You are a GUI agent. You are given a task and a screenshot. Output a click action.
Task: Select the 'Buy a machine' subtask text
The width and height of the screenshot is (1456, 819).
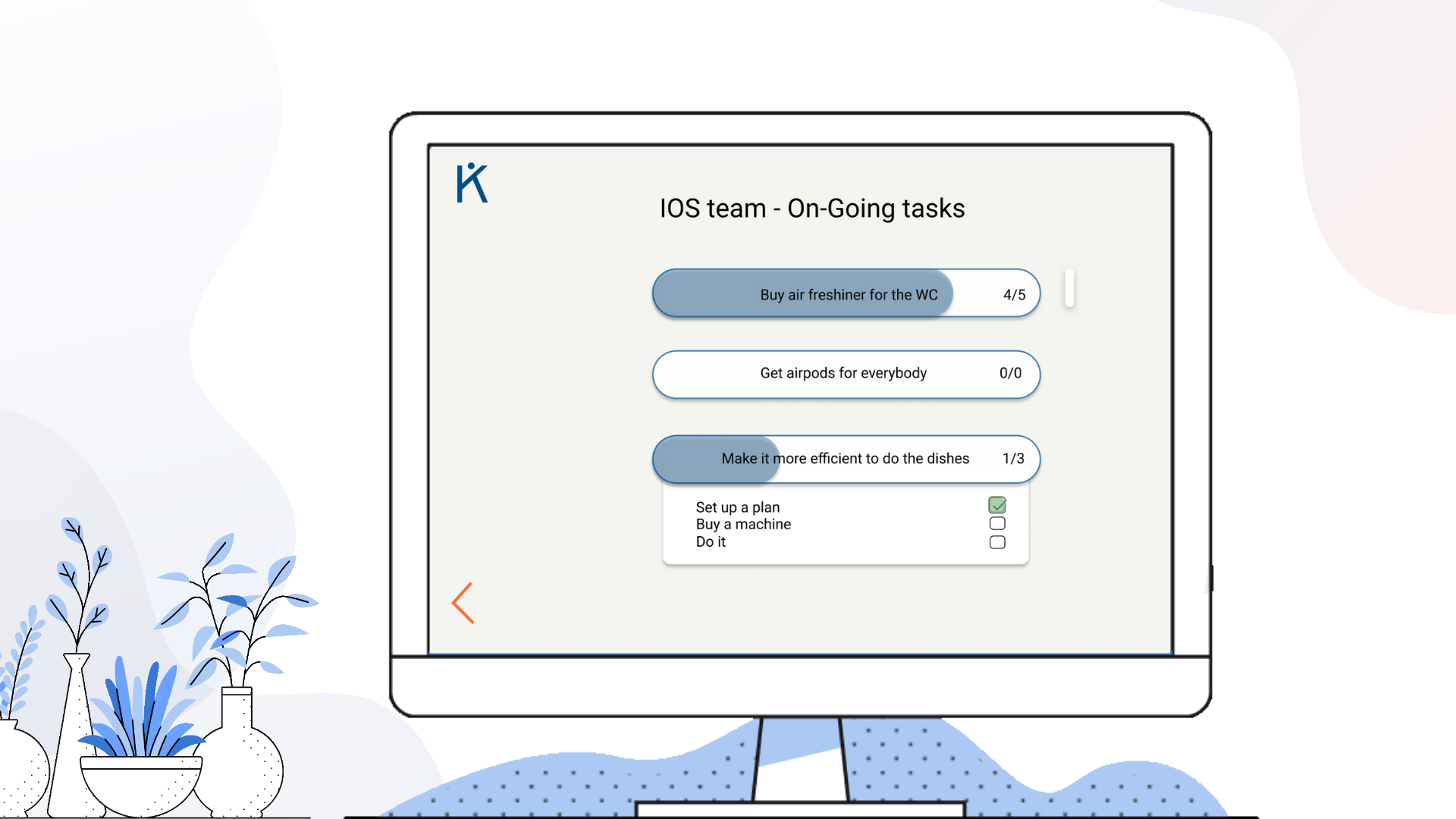(743, 525)
